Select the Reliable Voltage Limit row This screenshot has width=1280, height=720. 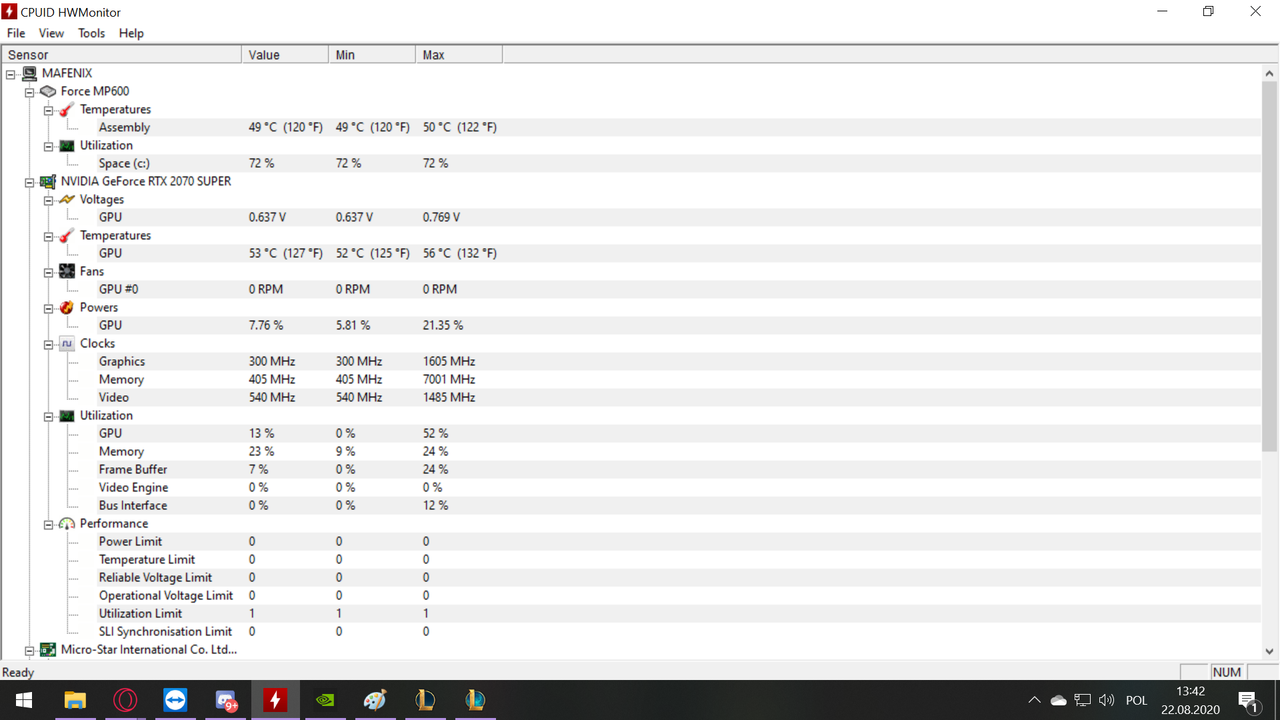coord(631,577)
